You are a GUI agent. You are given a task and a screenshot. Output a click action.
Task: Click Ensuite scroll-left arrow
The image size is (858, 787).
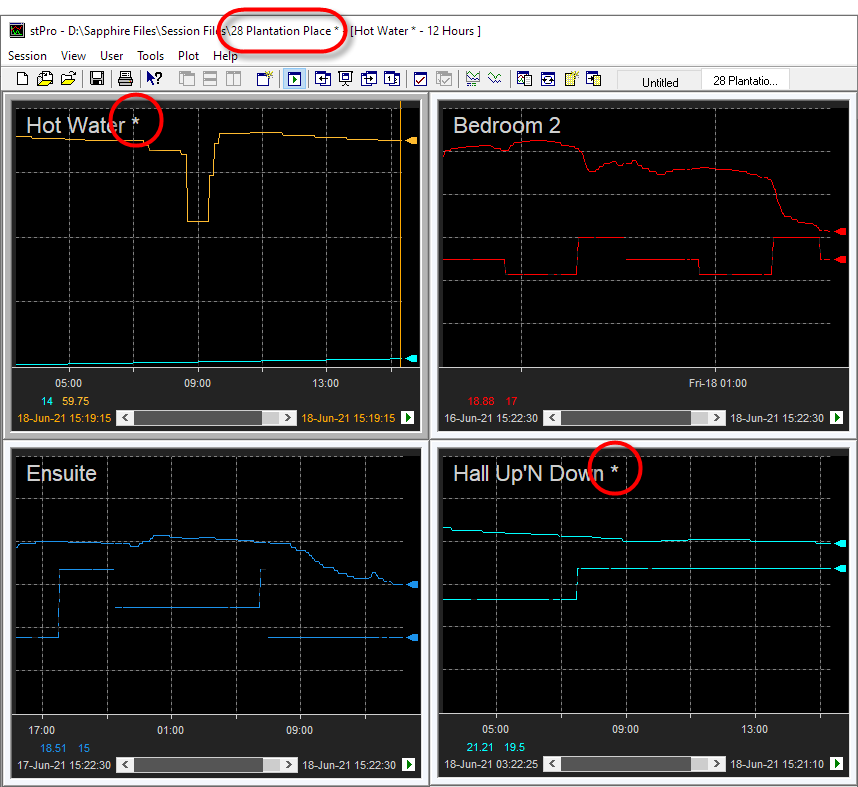125,765
